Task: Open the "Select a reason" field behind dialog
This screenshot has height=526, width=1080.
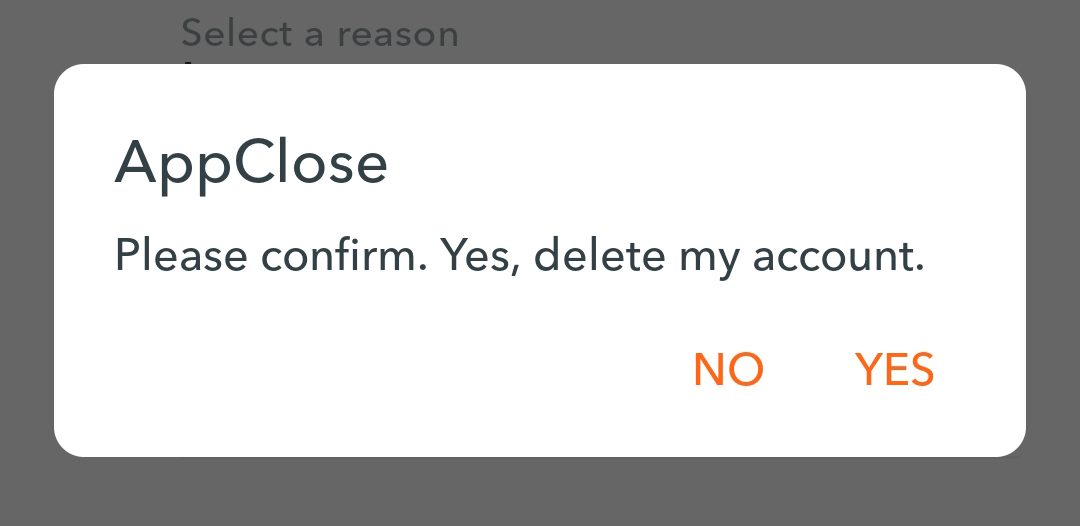Action: point(320,33)
